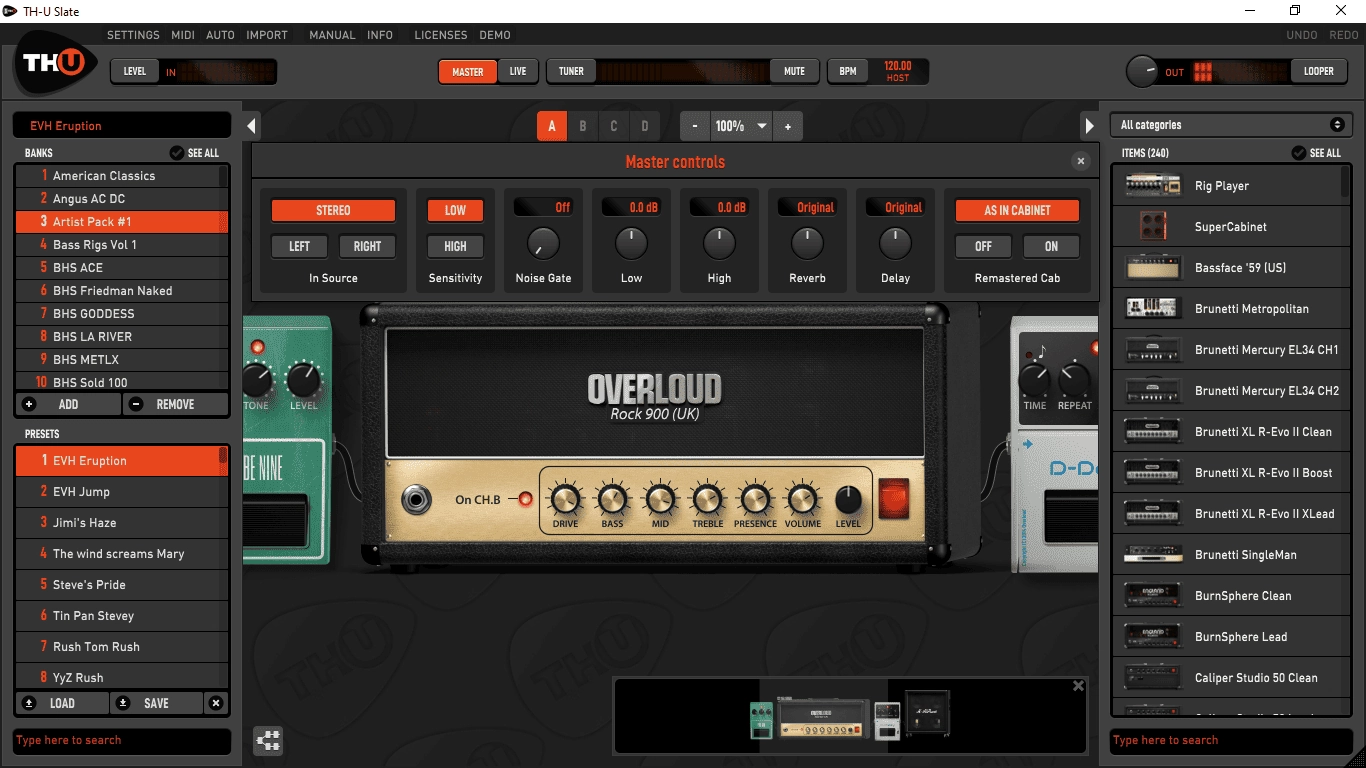Switch to LIVE mode
The image size is (1366, 768).
coord(518,71)
